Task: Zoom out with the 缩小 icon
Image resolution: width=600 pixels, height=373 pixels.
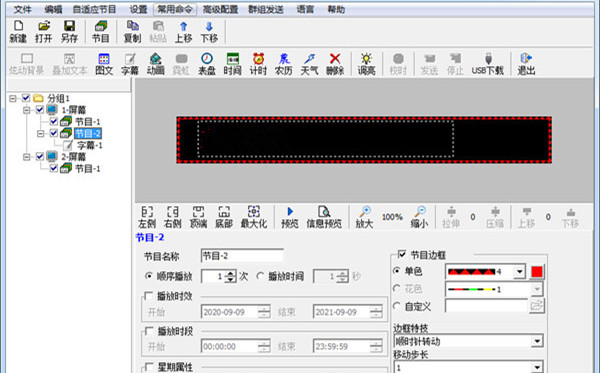Action: click(420, 217)
